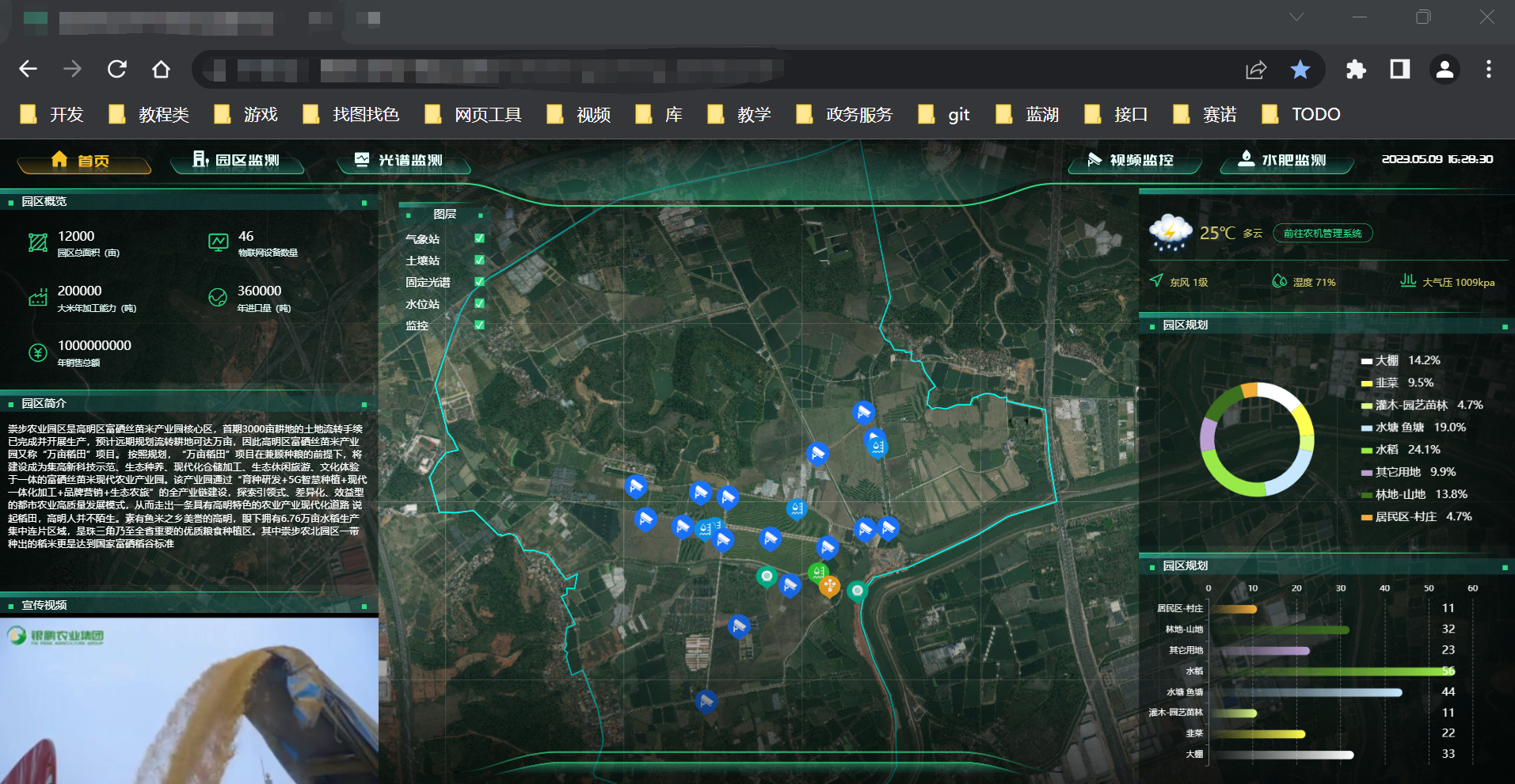Open the 教学 bookmark folder
The height and width of the screenshot is (784, 1515).
pos(740,115)
